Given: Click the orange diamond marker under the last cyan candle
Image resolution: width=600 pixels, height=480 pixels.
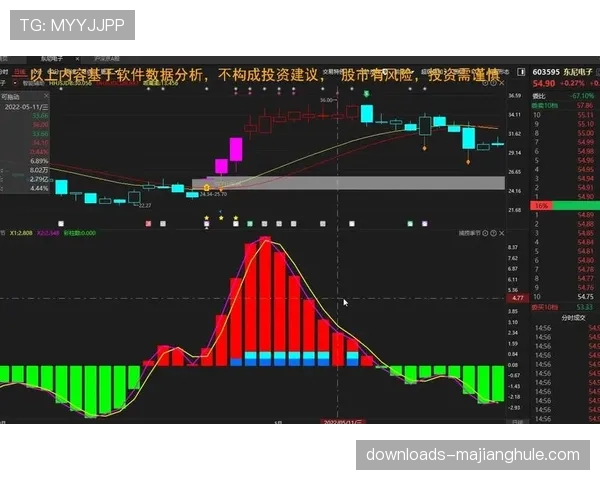Looking at the screenshot, I should pos(468,161).
